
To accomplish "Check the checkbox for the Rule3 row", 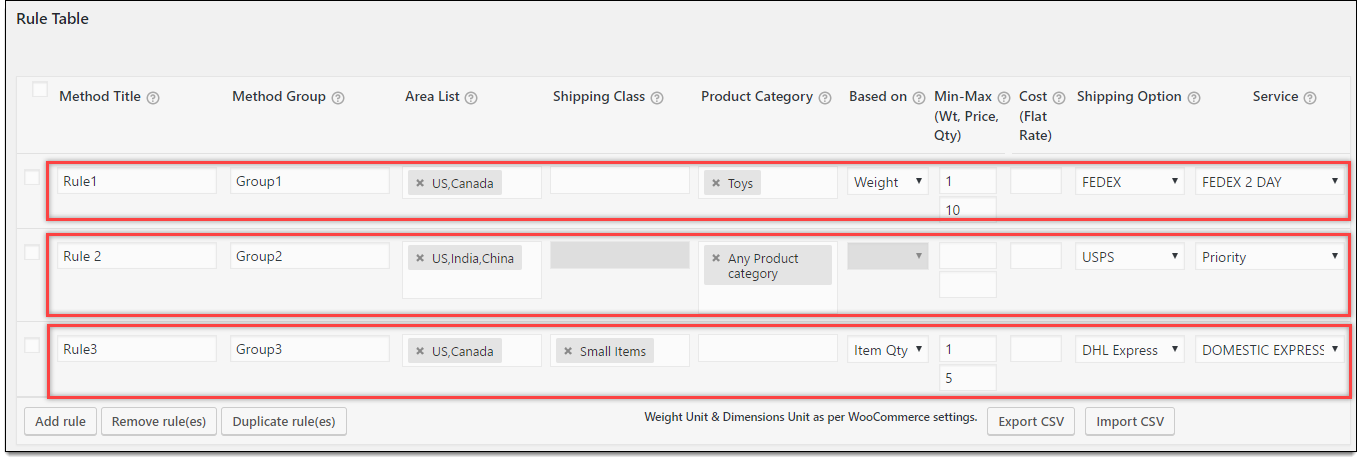I will click(x=32, y=346).
